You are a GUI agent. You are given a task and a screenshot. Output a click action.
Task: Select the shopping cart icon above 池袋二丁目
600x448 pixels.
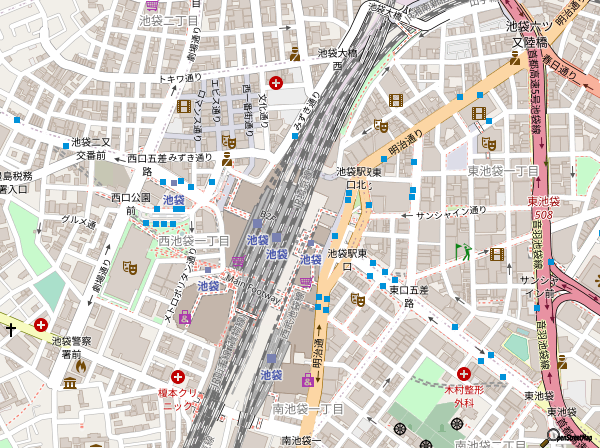(x=151, y=6)
